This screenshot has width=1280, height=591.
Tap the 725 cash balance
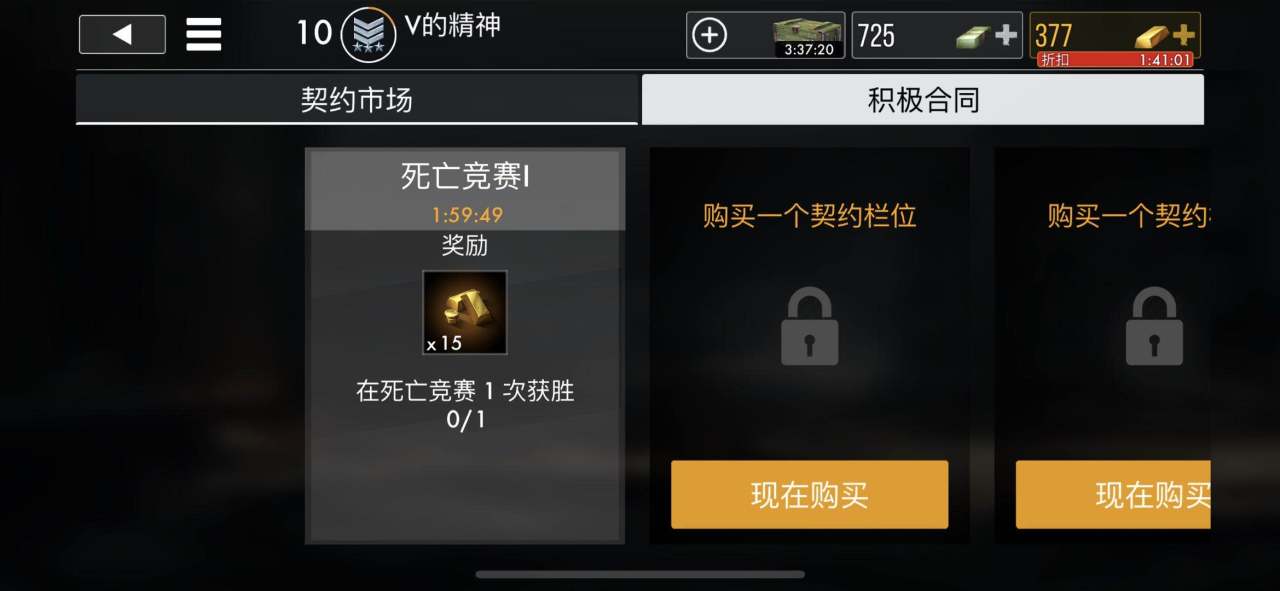877,36
